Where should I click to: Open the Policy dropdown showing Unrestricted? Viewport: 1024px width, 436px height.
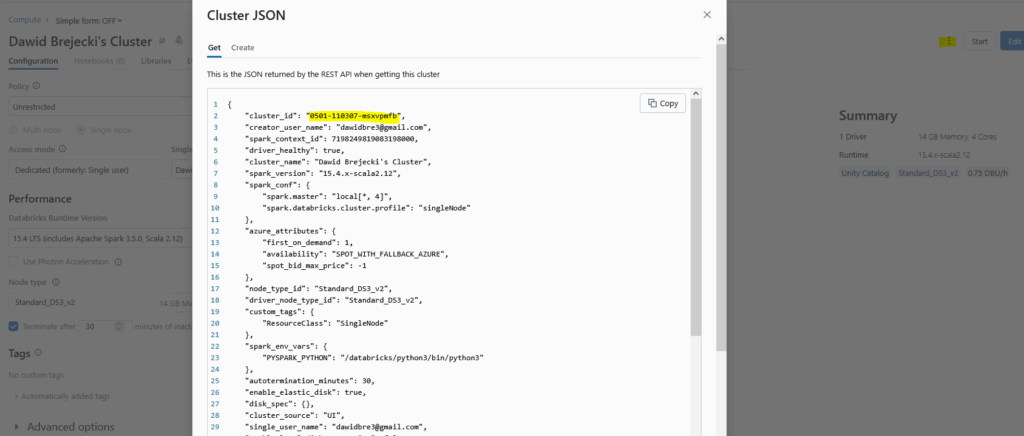[100, 105]
